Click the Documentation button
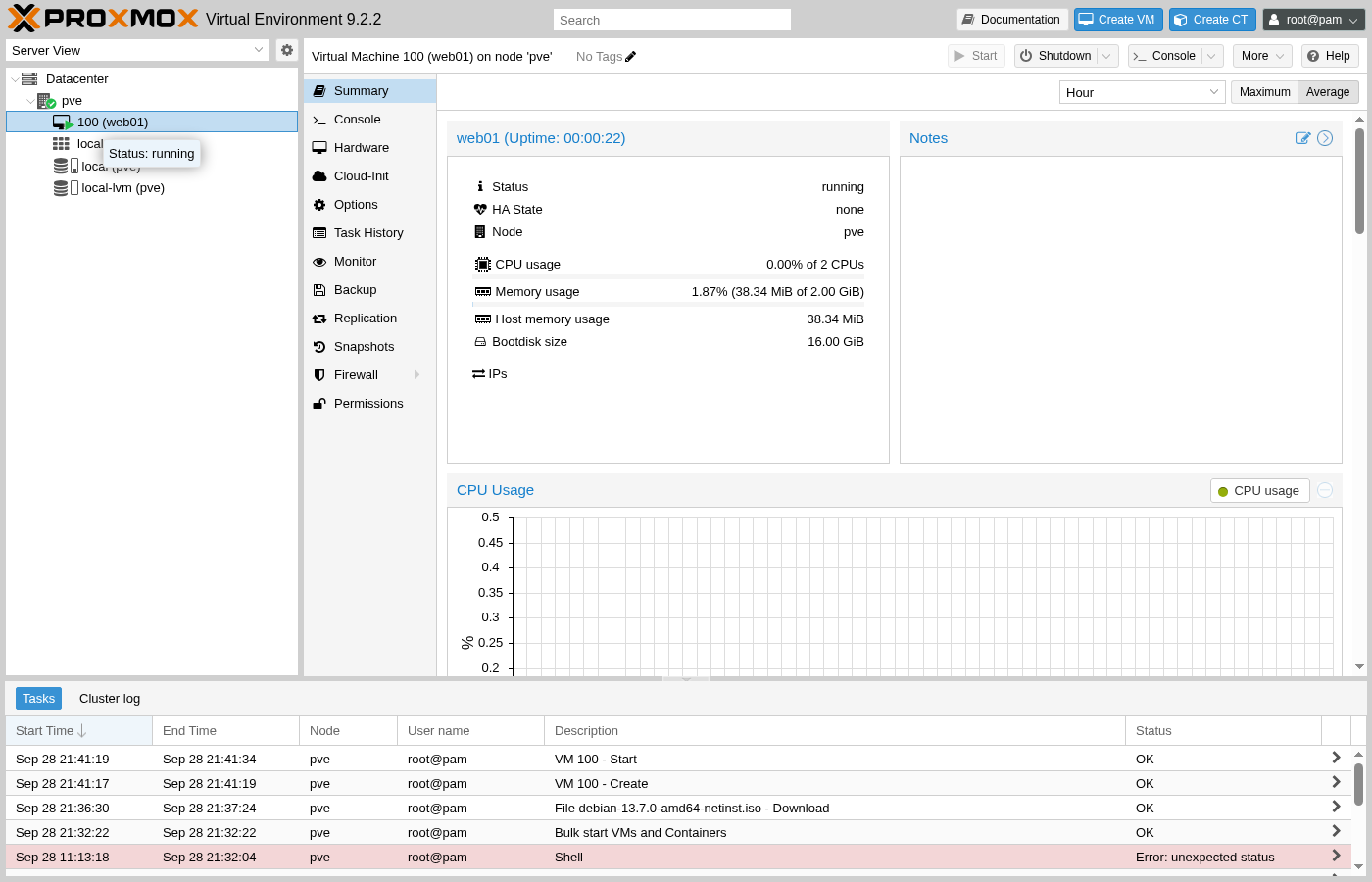The image size is (1372, 882). 1012,20
